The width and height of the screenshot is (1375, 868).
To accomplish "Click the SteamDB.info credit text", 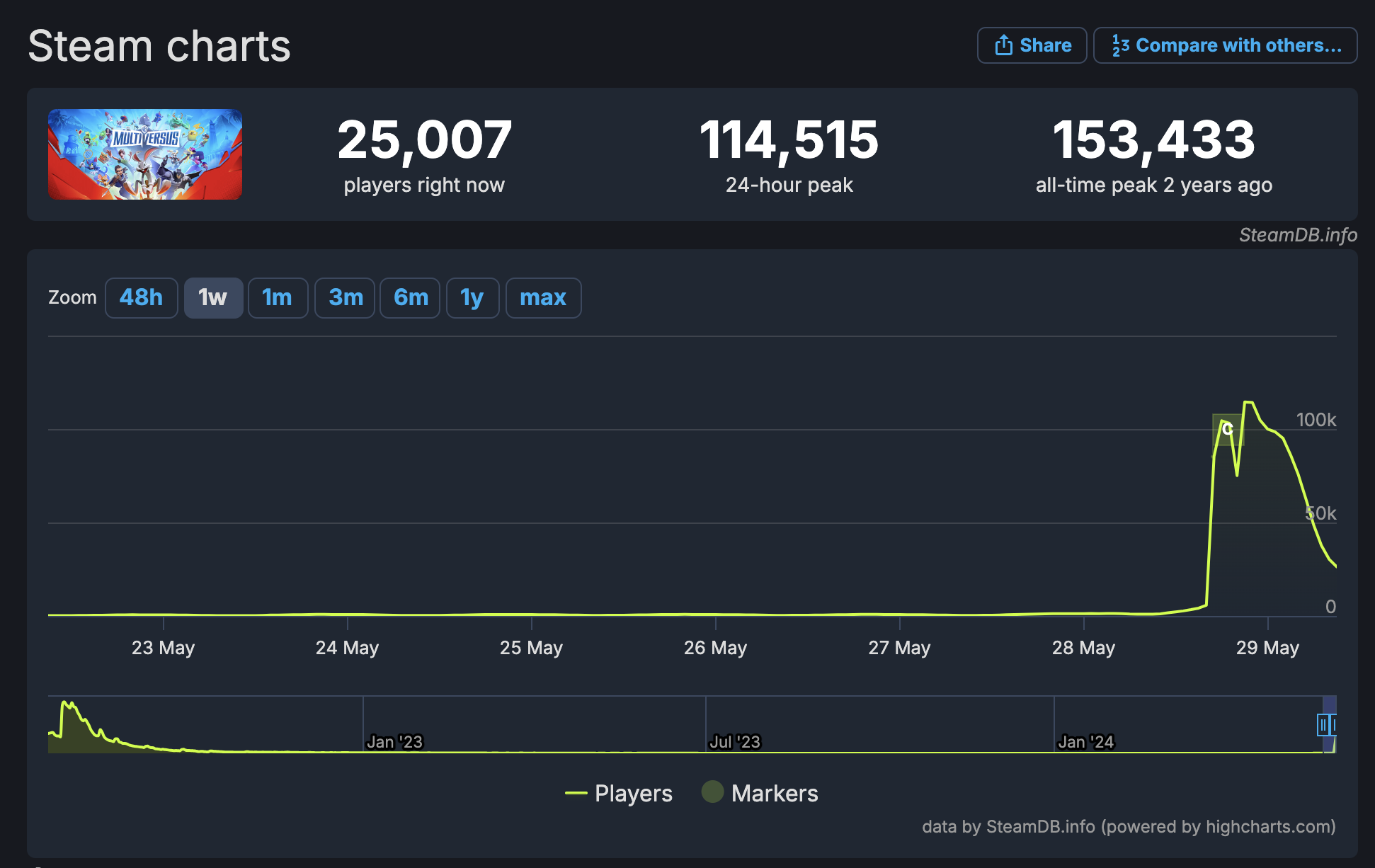I will (x=1297, y=235).
